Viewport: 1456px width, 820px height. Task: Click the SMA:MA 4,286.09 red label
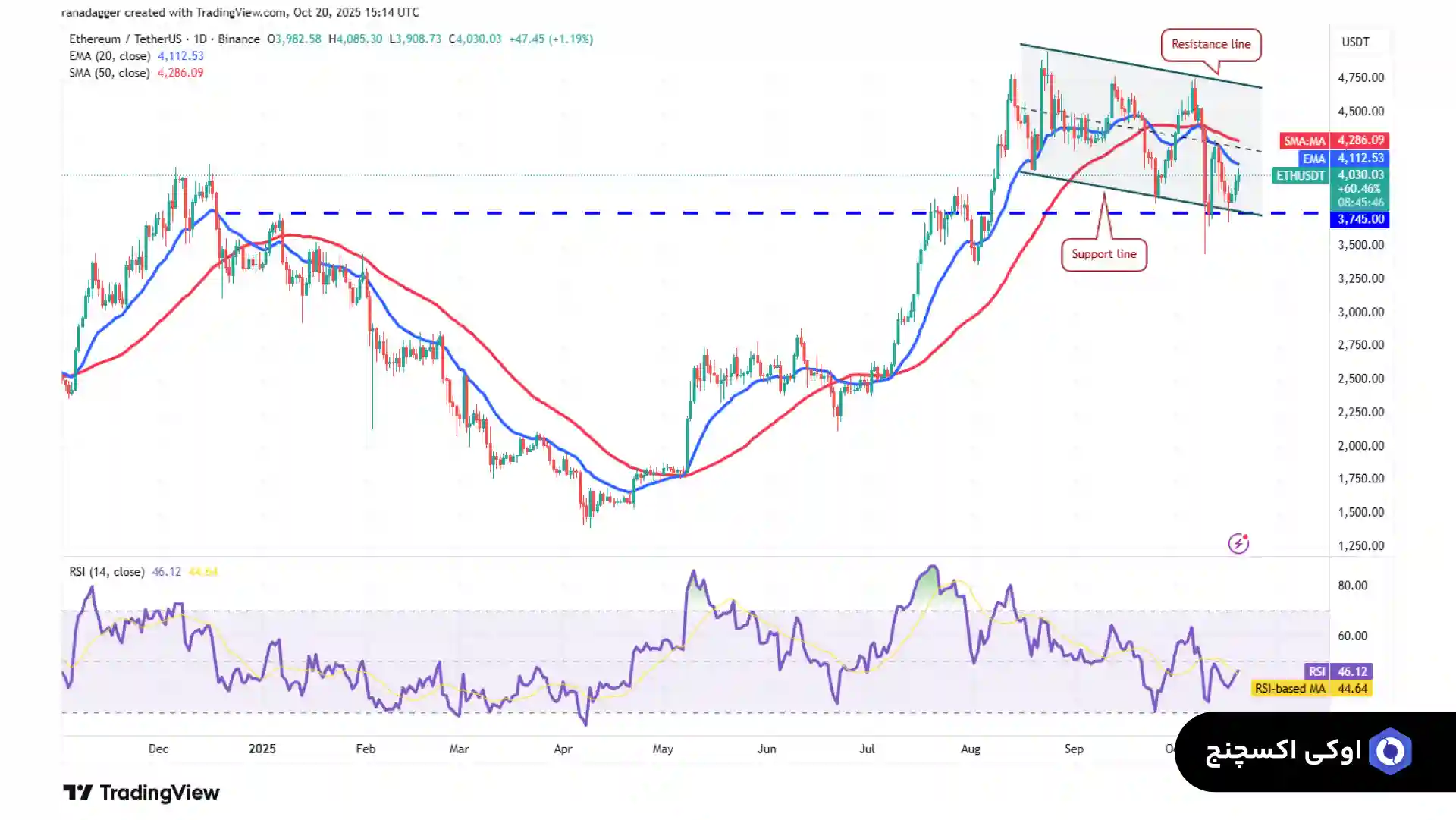point(1333,140)
